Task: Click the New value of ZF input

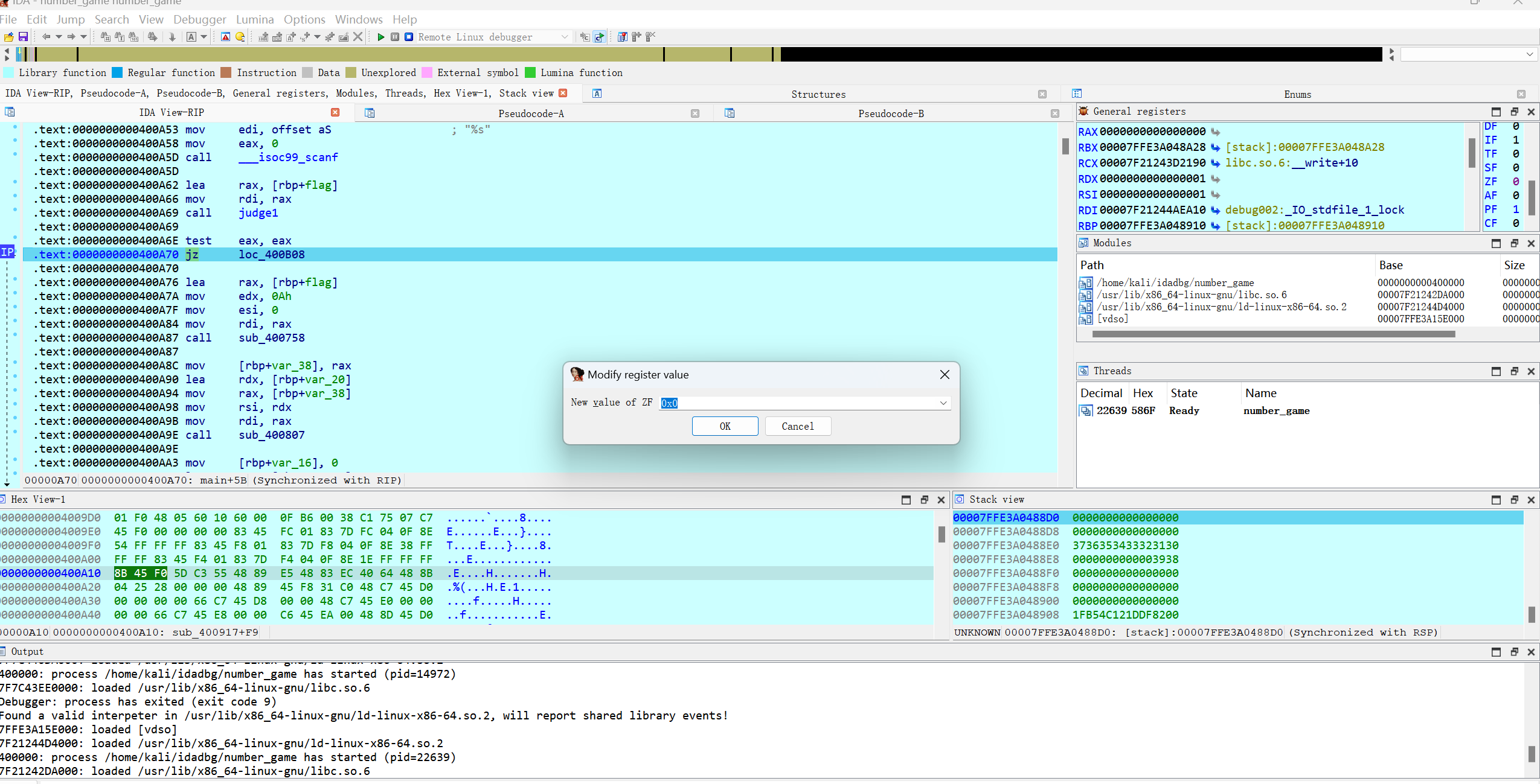Action: pyautogui.click(x=805, y=403)
